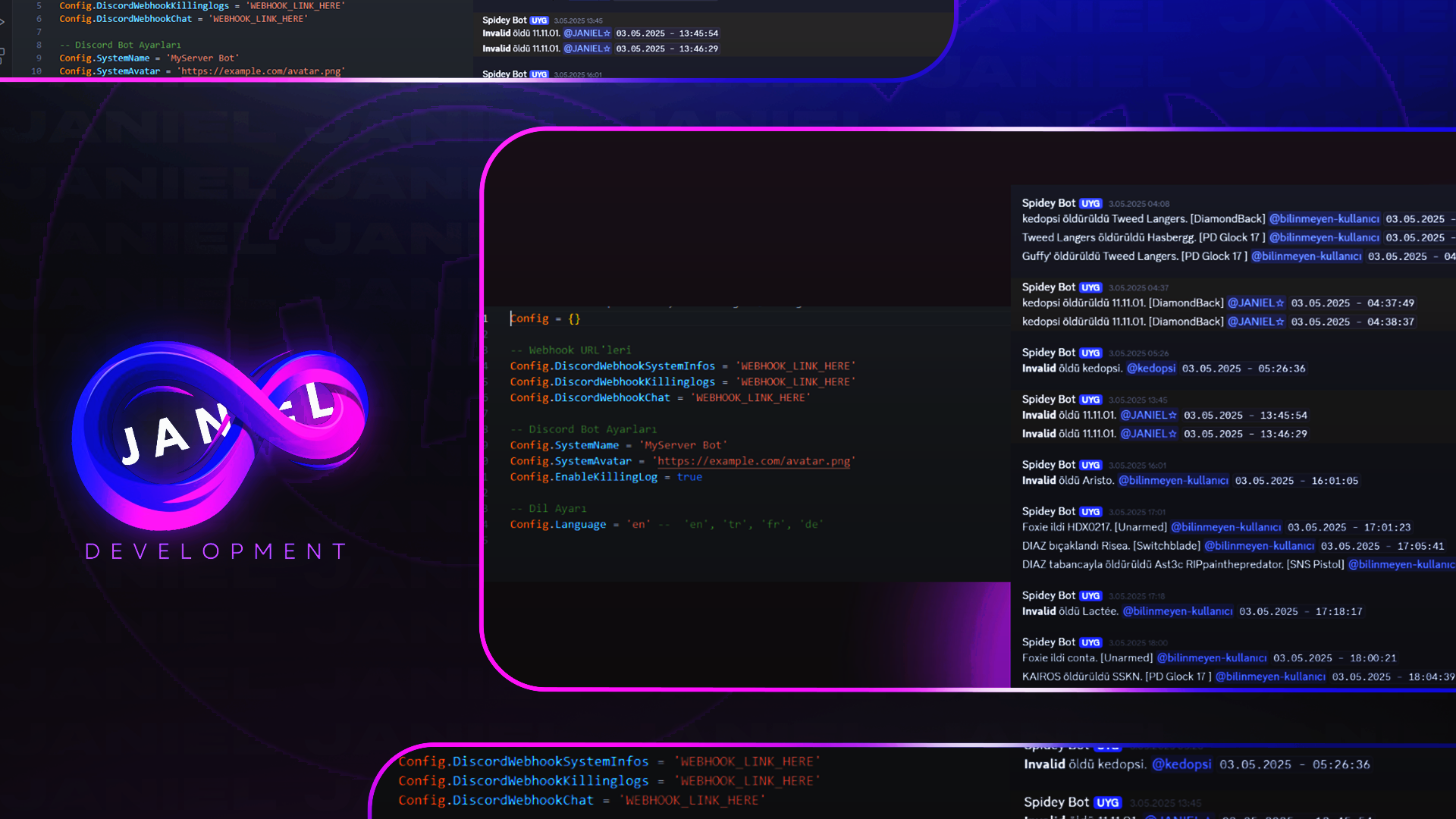Click the 17:18:17 timestamp code block
Screen dimensions: 1456x819
coord(1301,611)
